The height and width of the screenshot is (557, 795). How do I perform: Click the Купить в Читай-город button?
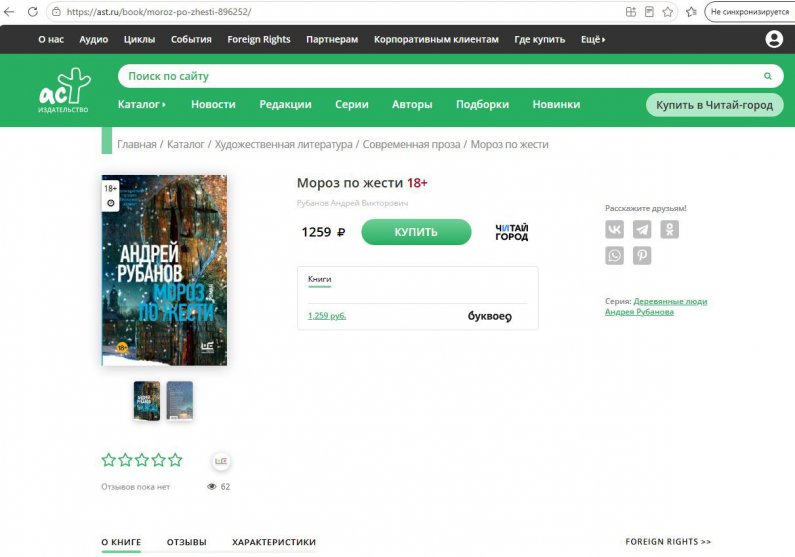pyautogui.click(x=714, y=105)
